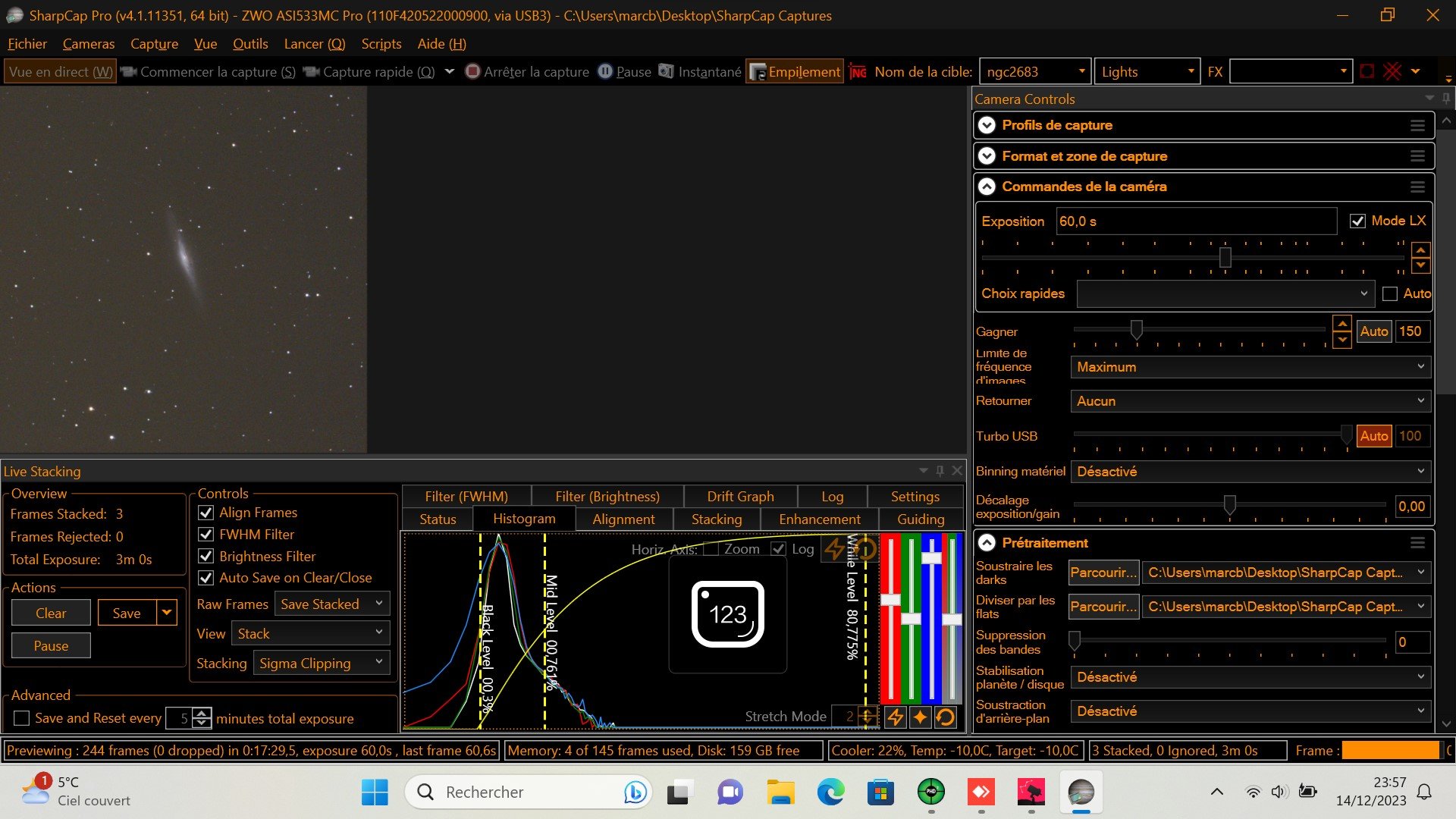This screenshot has width=1456, height=819.
Task: Open PHD2 guiding from the taskbar
Action: tap(931, 792)
